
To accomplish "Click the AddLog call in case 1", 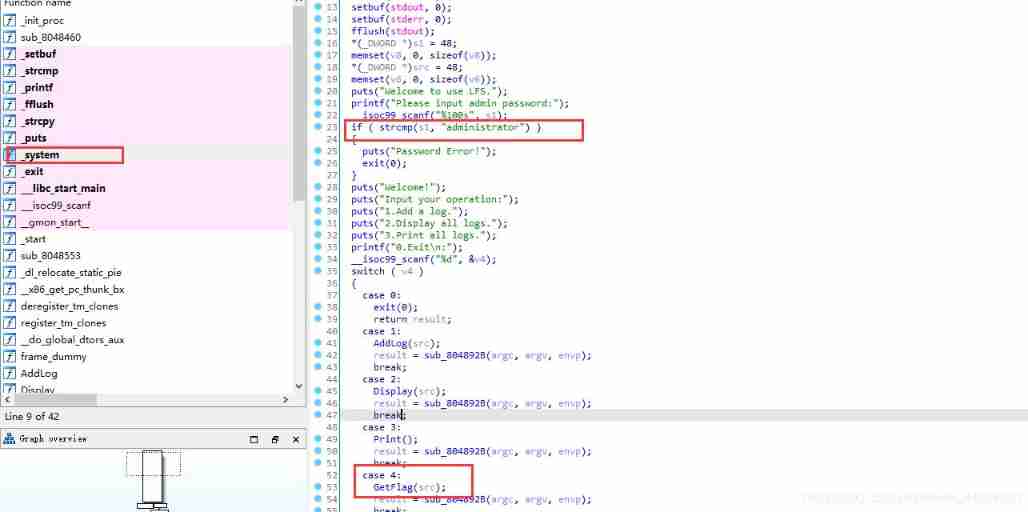I will 406,343.
